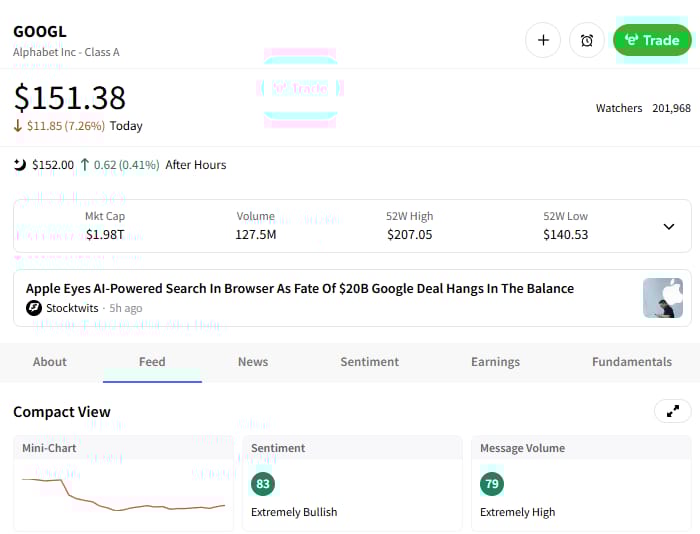Screen dimensions: 700x534
Task: Click the plus add-to-watchlist icon
Action: 543,40
